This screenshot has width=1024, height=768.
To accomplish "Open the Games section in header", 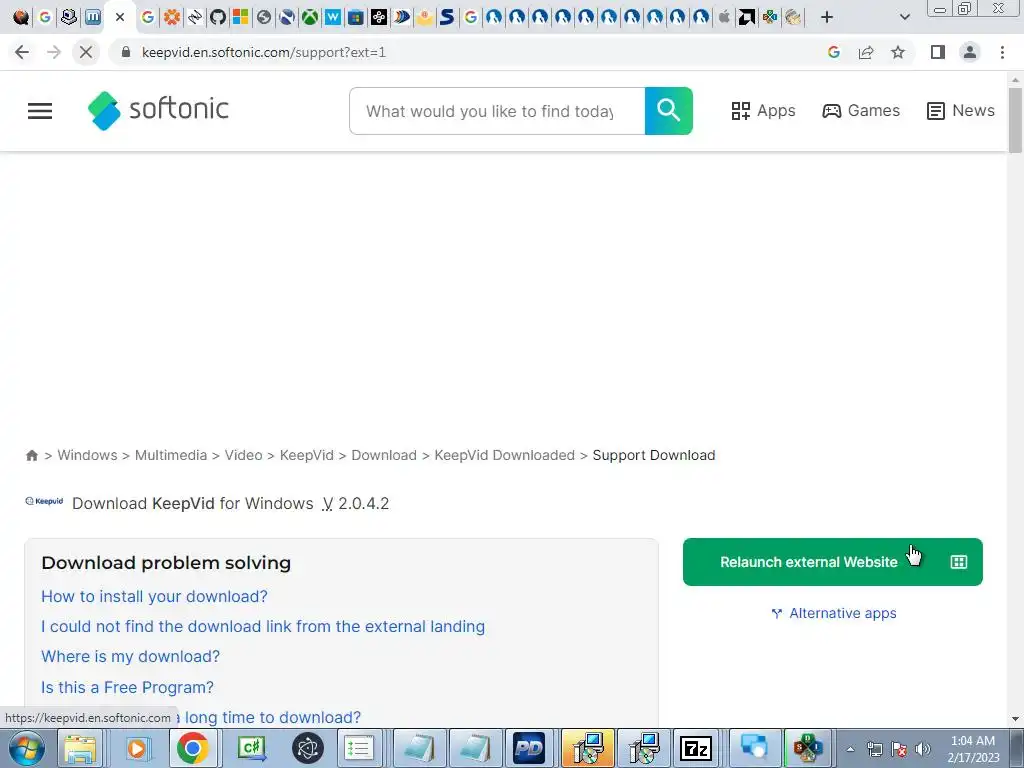I will tap(861, 111).
